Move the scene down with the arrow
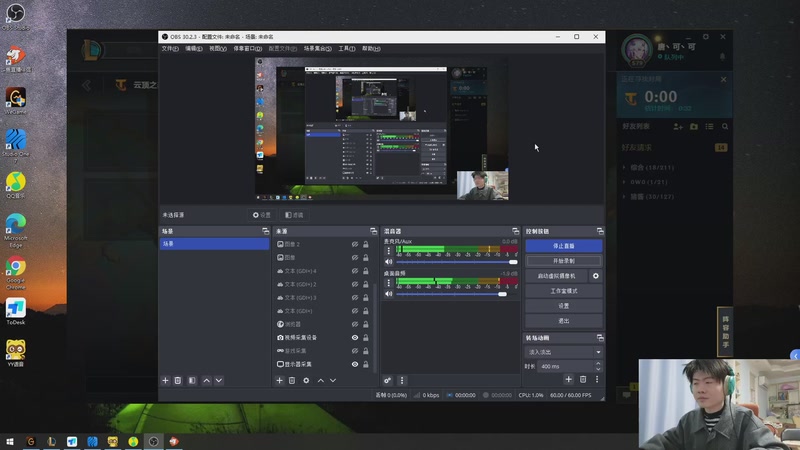 click(x=219, y=381)
